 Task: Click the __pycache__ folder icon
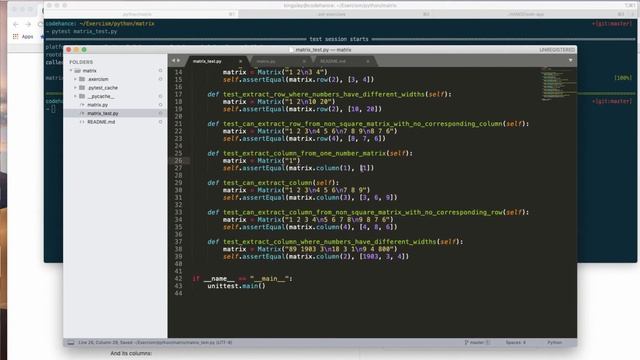82,96
